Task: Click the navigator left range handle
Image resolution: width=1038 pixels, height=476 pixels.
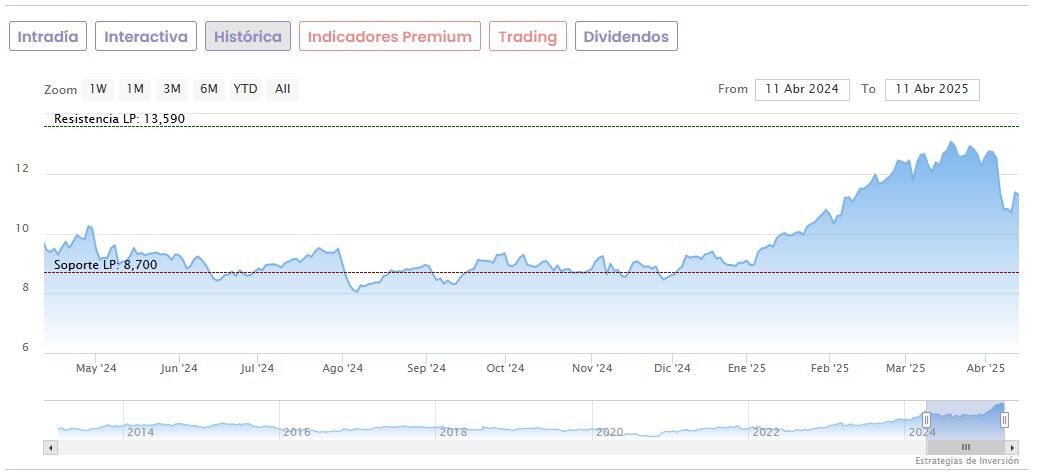Action: (x=927, y=420)
